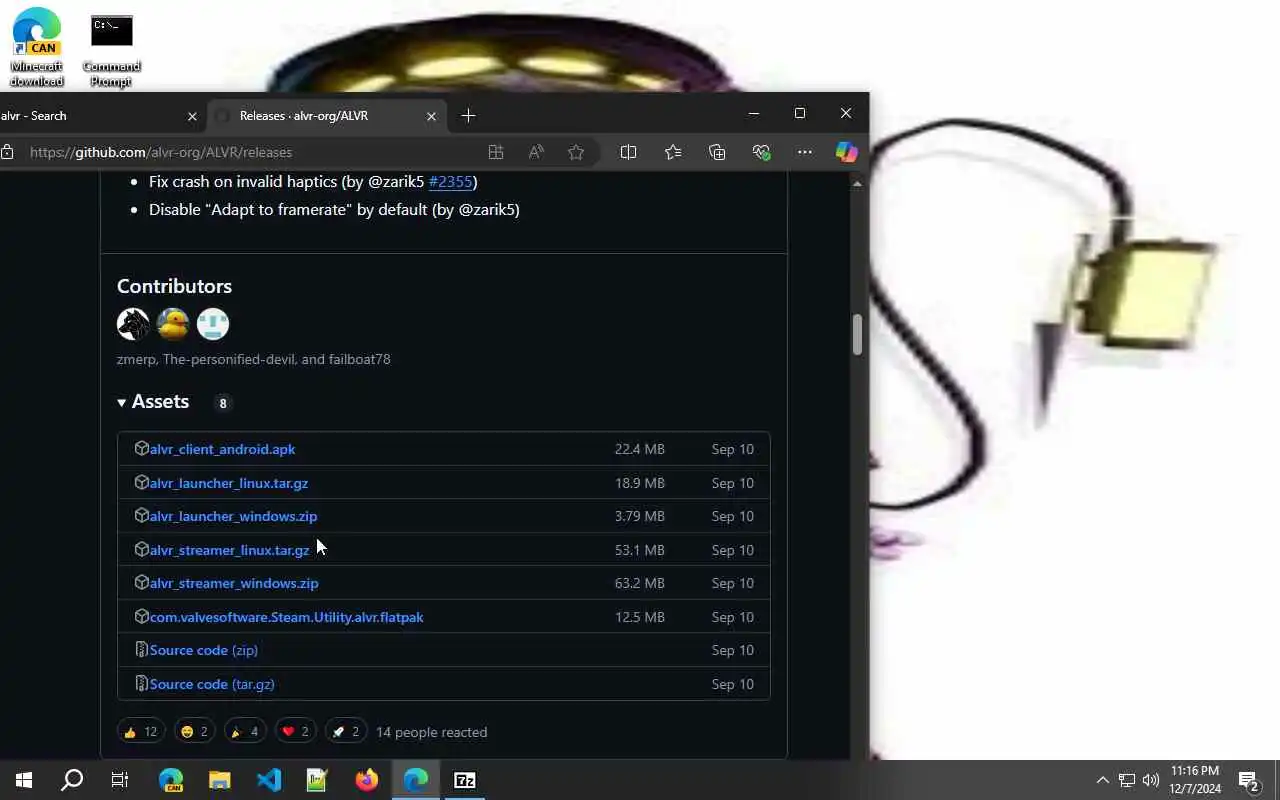Open File Explorer from taskbar
Screen dimensions: 1280x800
click(219, 780)
